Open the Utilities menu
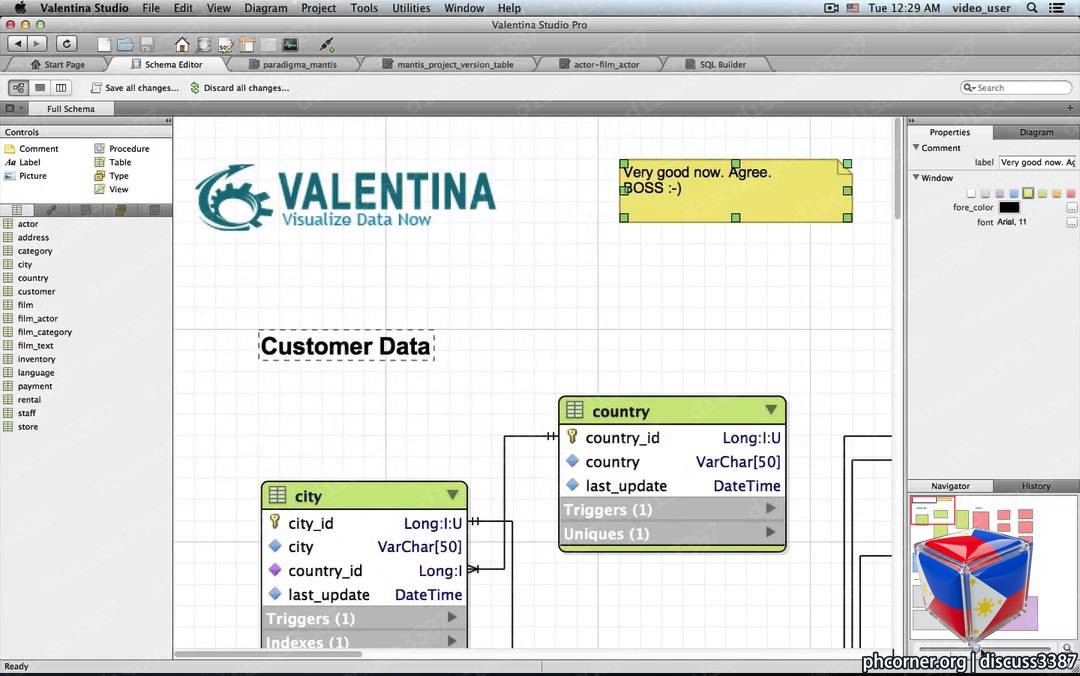Screen dimensions: 1080x676 [x=411, y=8]
